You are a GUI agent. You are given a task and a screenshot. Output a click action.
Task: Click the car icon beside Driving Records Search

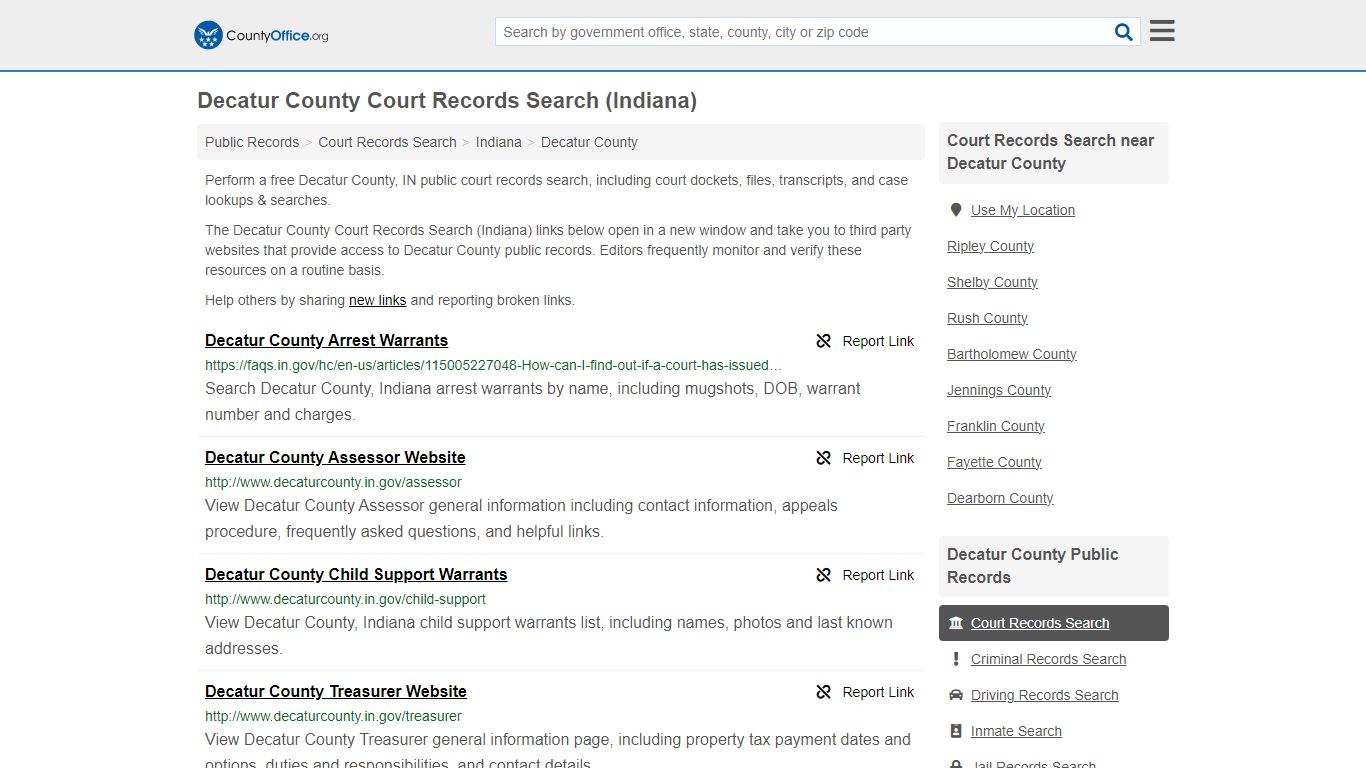(x=956, y=695)
